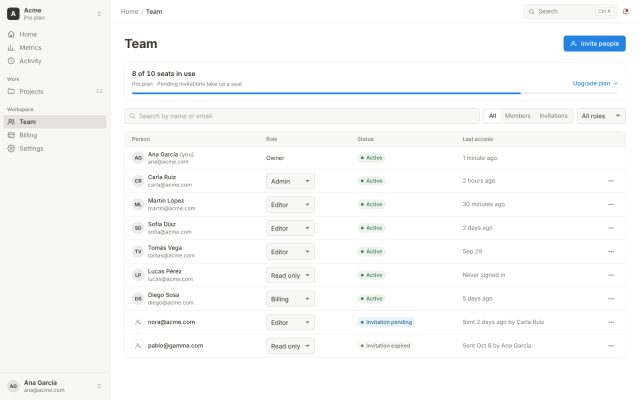
Task: Open the notifications bell icon
Action: (x=625, y=11)
